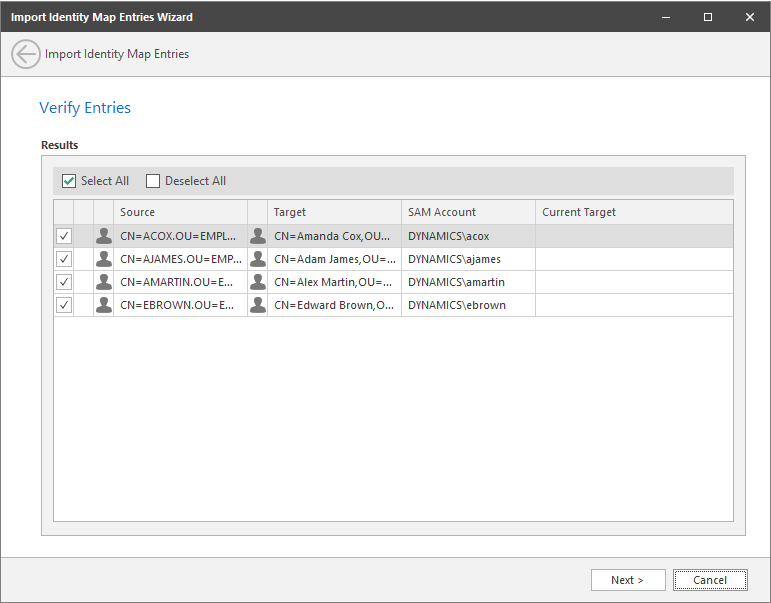Uncheck the EBROWN row checkbox
Viewport: 771px width, 603px height.
coord(64,305)
